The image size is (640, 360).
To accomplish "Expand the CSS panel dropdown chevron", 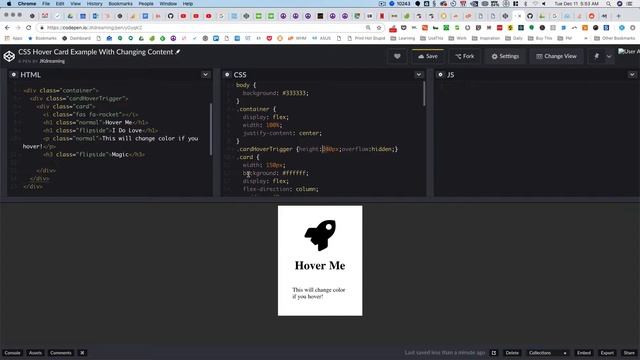I will (x=419, y=75).
